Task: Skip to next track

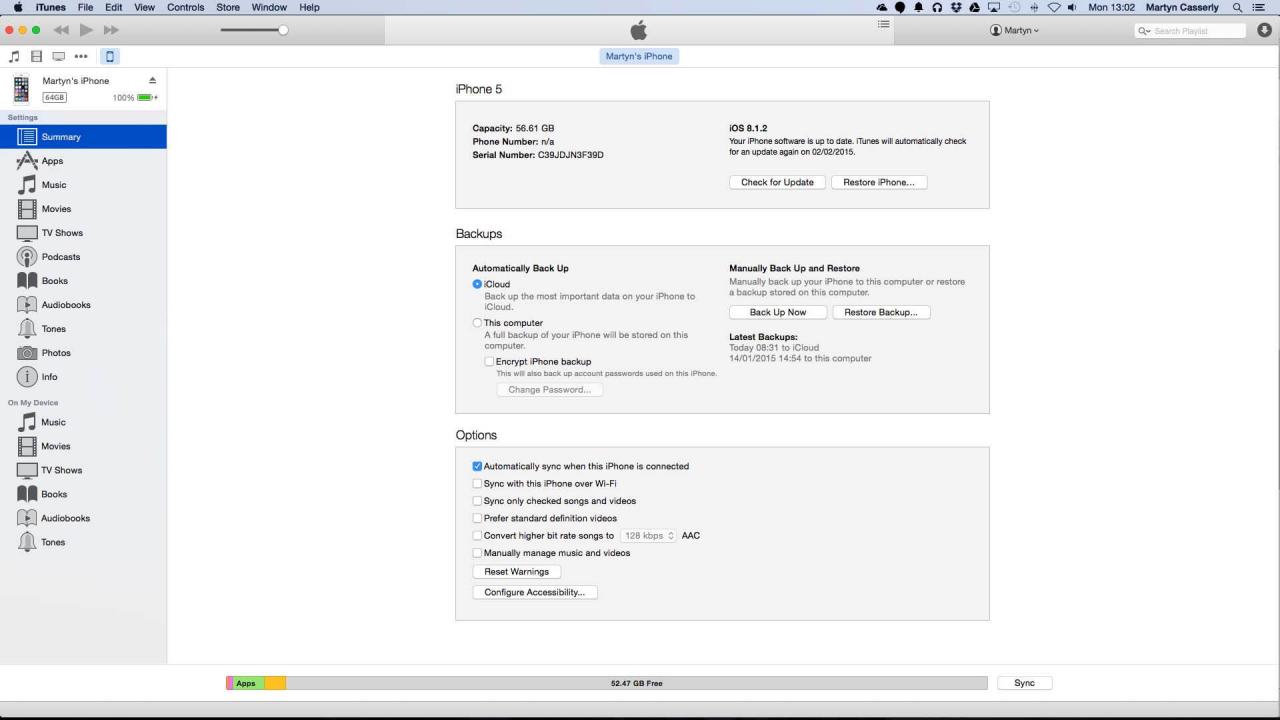Action: [x=111, y=30]
